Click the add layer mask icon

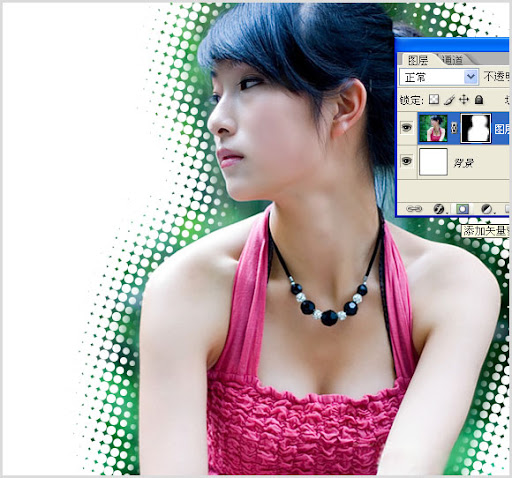[x=462, y=209]
